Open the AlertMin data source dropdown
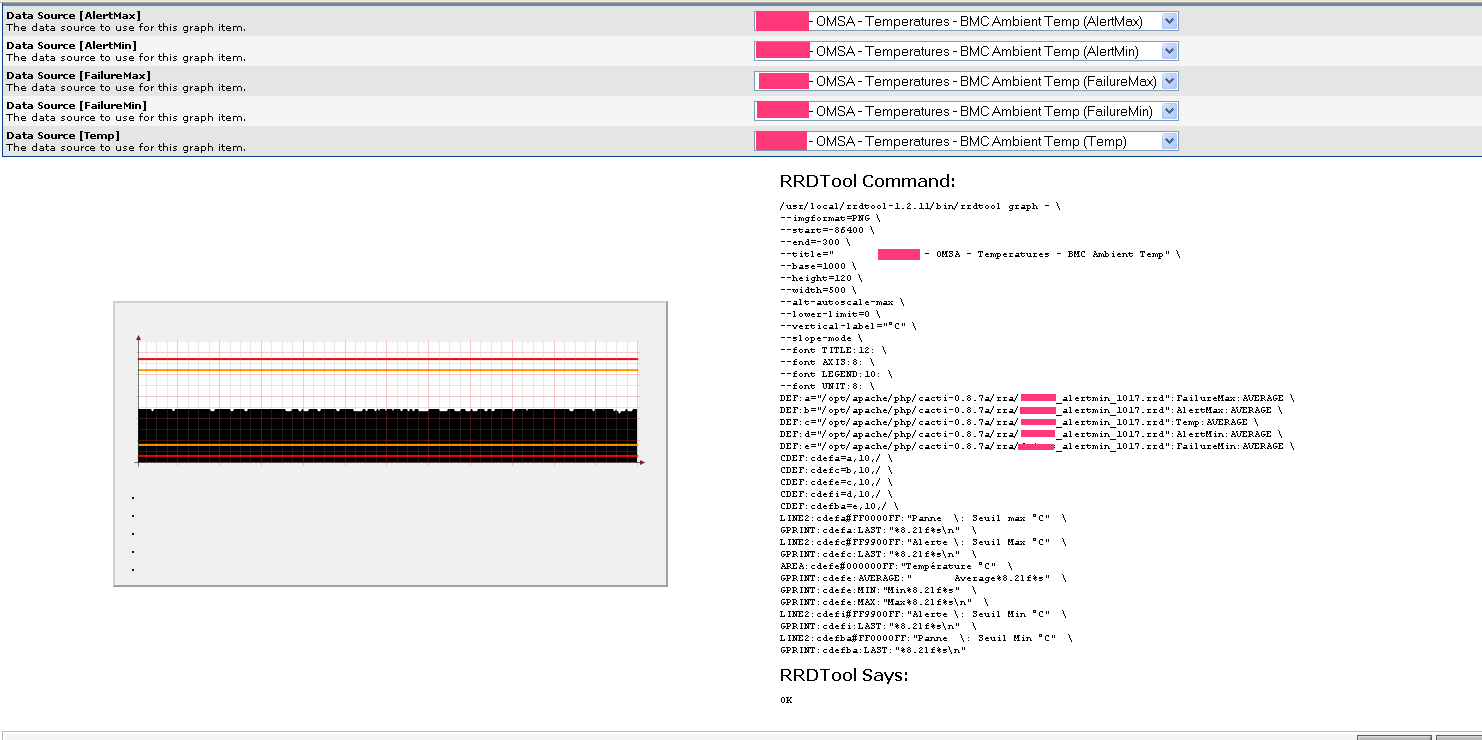This screenshot has height=740, width=1482. (x=966, y=51)
